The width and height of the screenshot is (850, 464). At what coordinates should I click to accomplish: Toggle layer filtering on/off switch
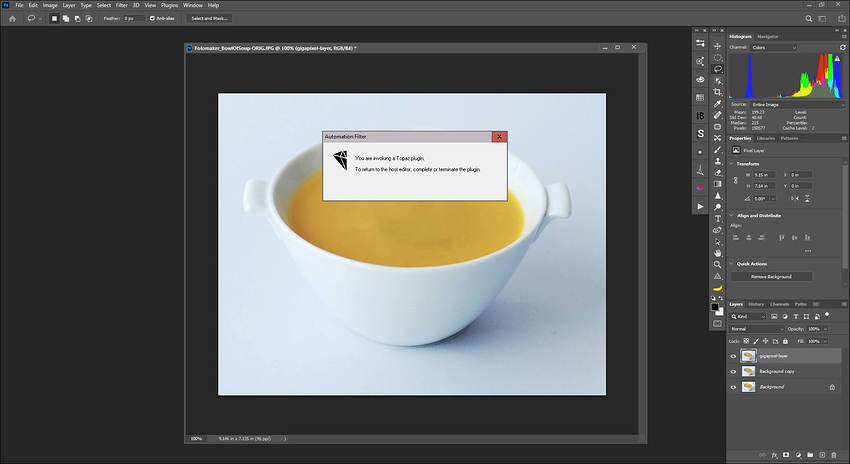[827, 315]
